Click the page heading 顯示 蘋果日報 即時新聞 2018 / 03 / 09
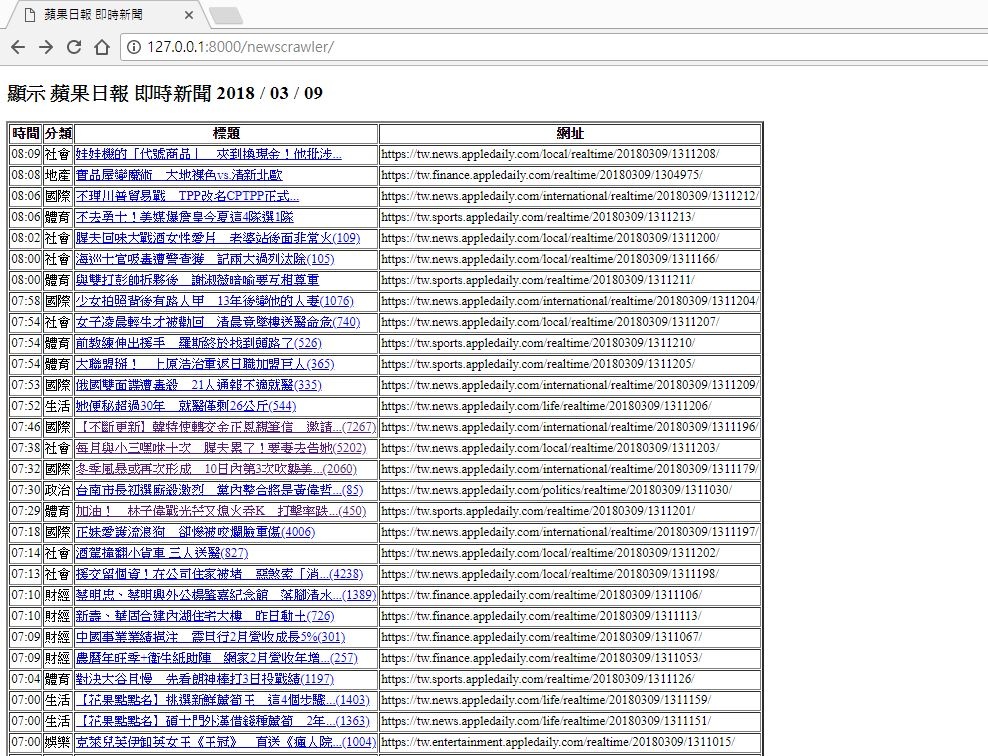 pos(165,93)
